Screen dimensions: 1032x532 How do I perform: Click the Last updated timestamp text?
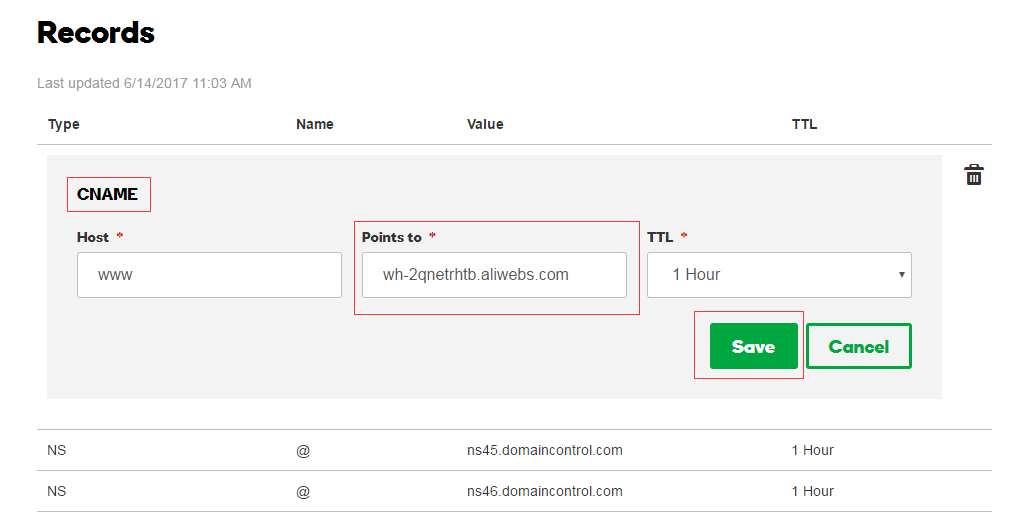144,83
